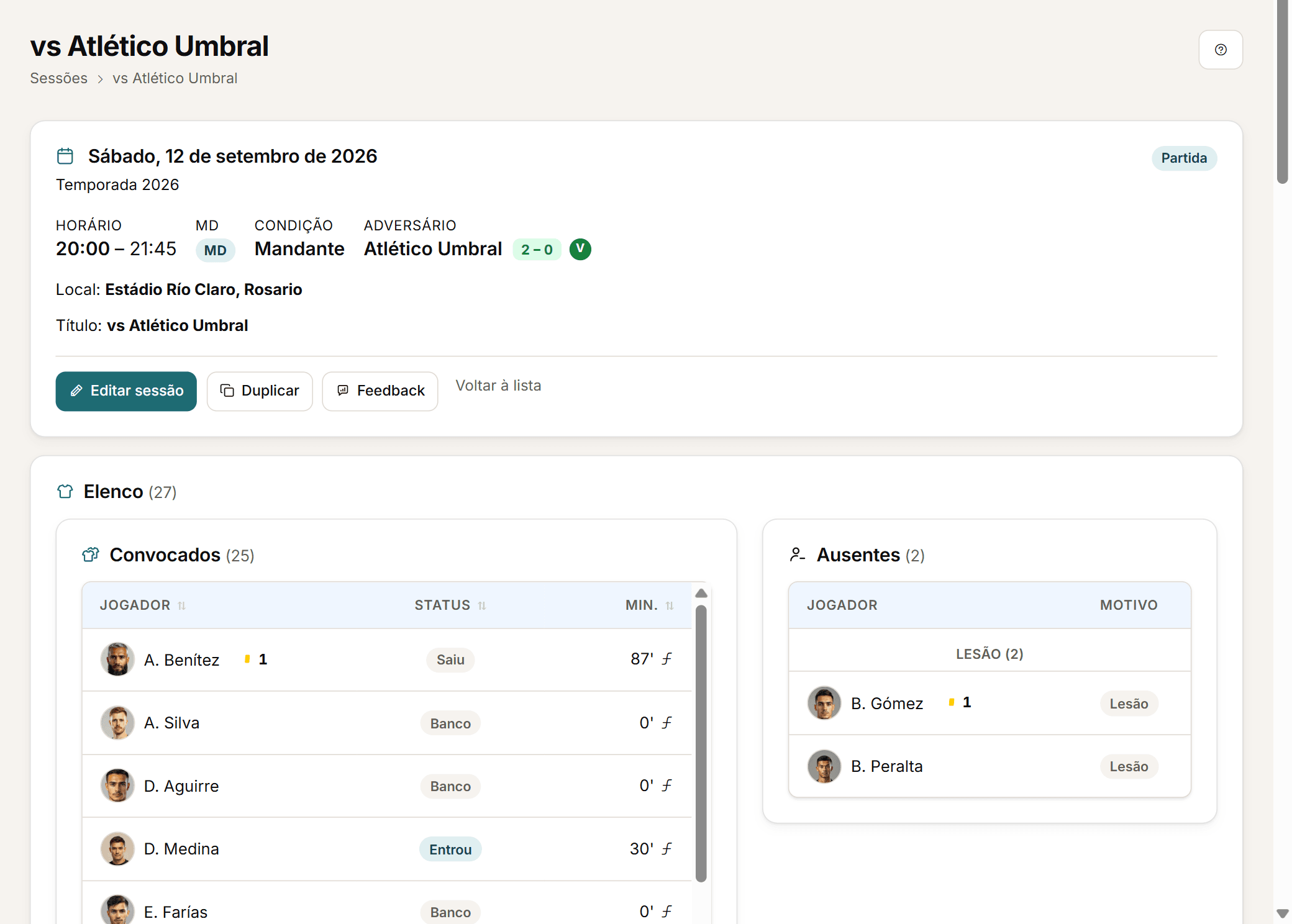1292x924 pixels.
Task: Click the Duplicar button
Action: (260, 391)
